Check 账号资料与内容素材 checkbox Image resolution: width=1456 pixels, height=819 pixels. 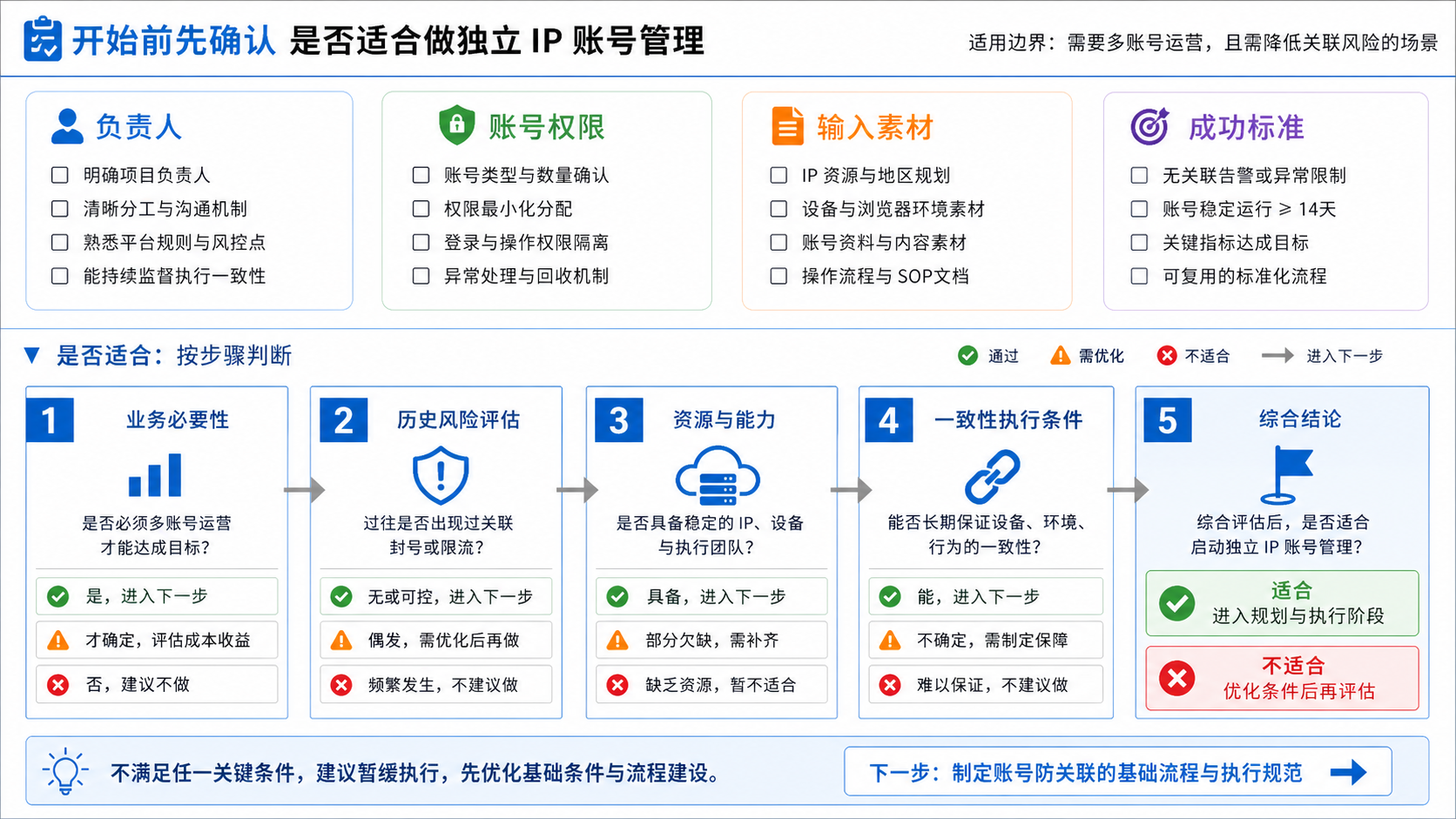(x=779, y=242)
